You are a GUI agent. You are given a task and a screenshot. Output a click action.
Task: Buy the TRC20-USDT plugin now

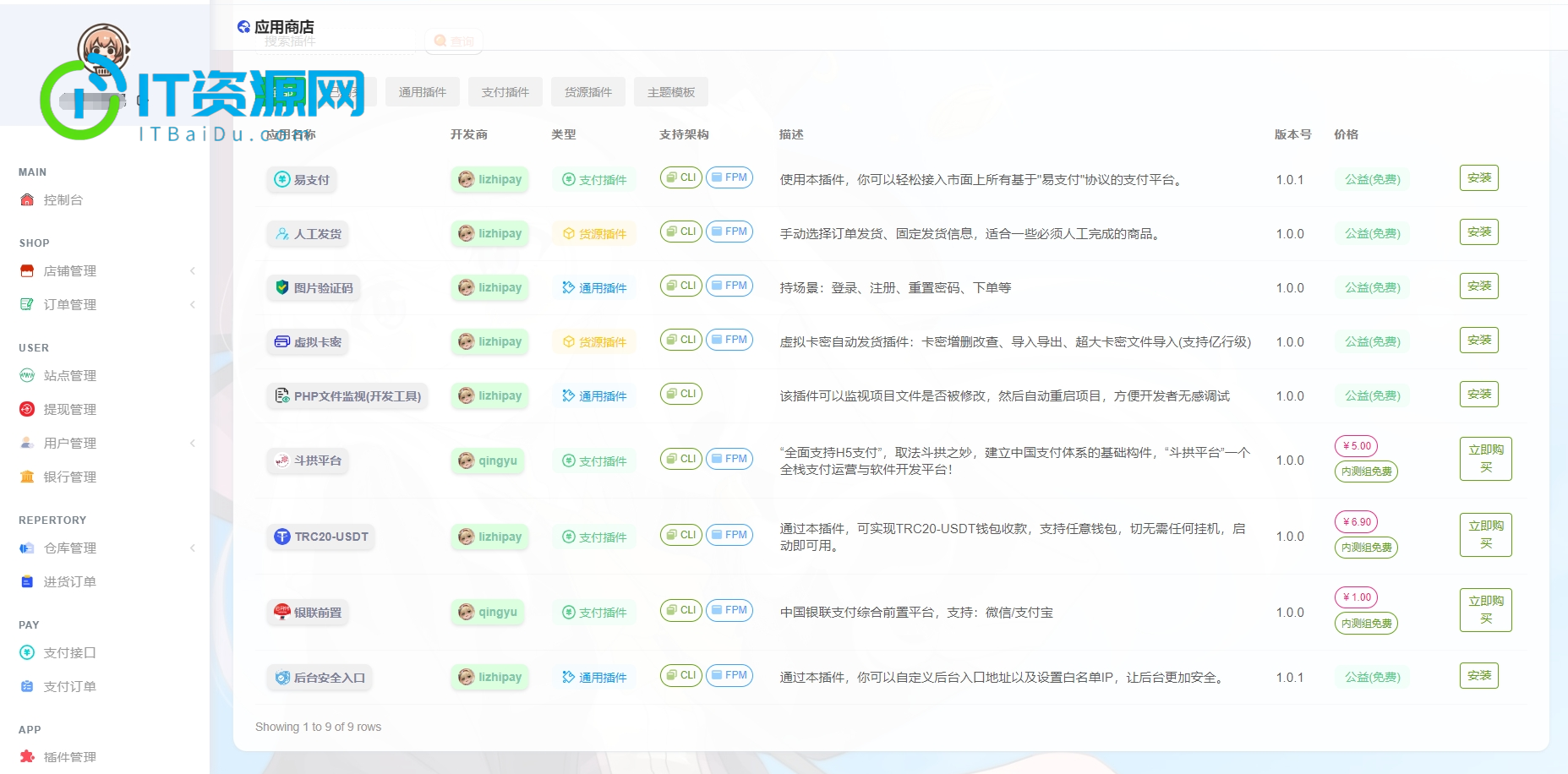[x=1486, y=535]
